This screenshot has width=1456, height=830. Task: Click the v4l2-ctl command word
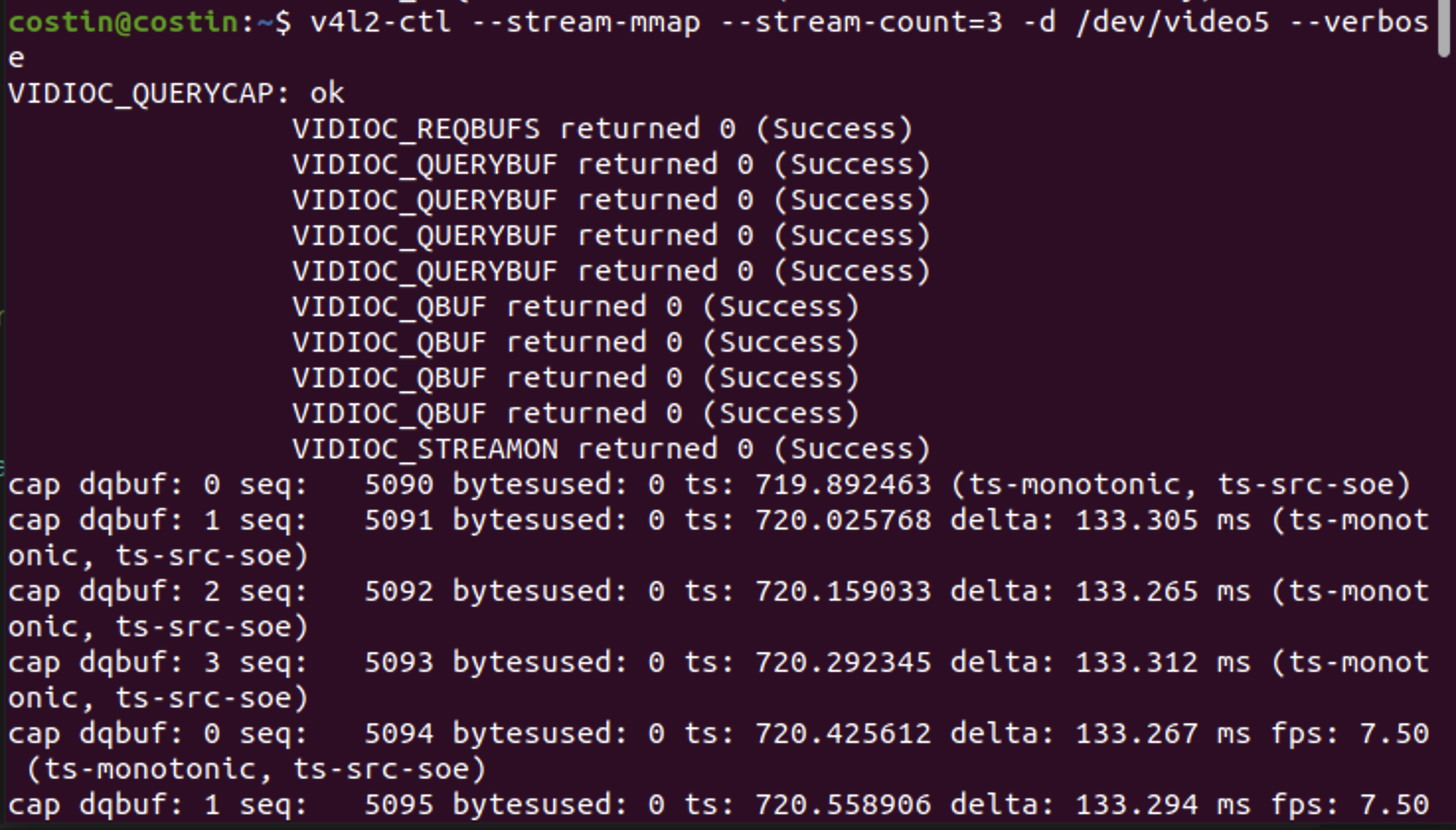pos(381,22)
